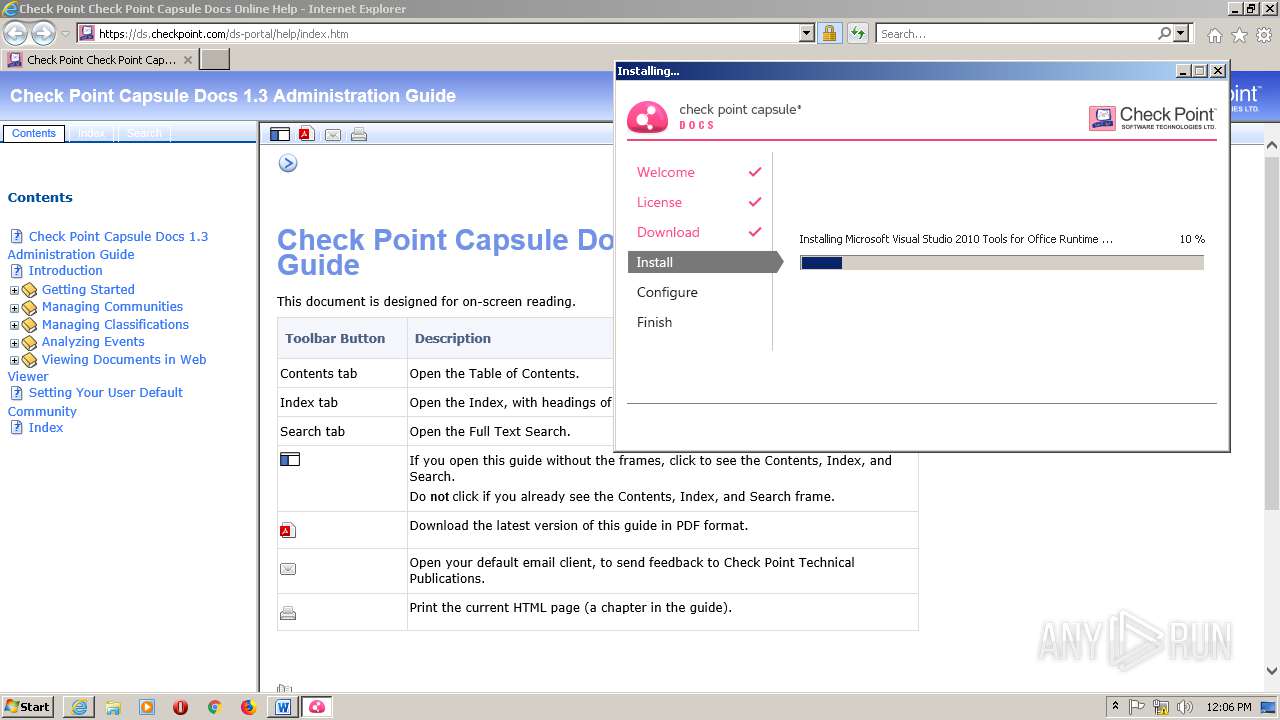This screenshot has width=1280, height=720.
Task: Click the page vertical scrollbar down arrow
Action: pyautogui.click(x=1272, y=672)
